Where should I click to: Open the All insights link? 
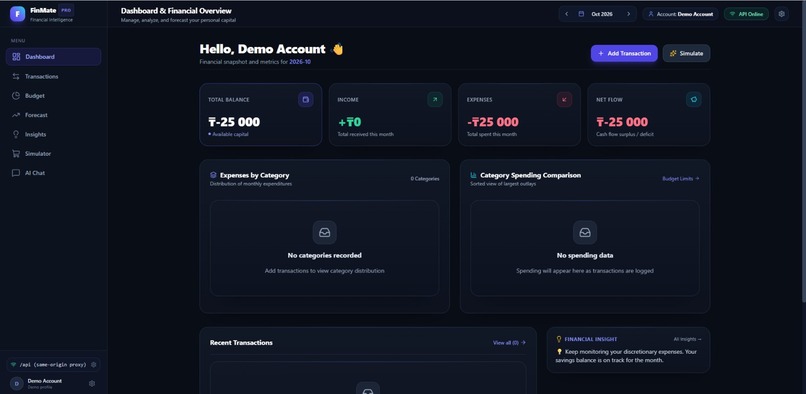tap(687, 339)
